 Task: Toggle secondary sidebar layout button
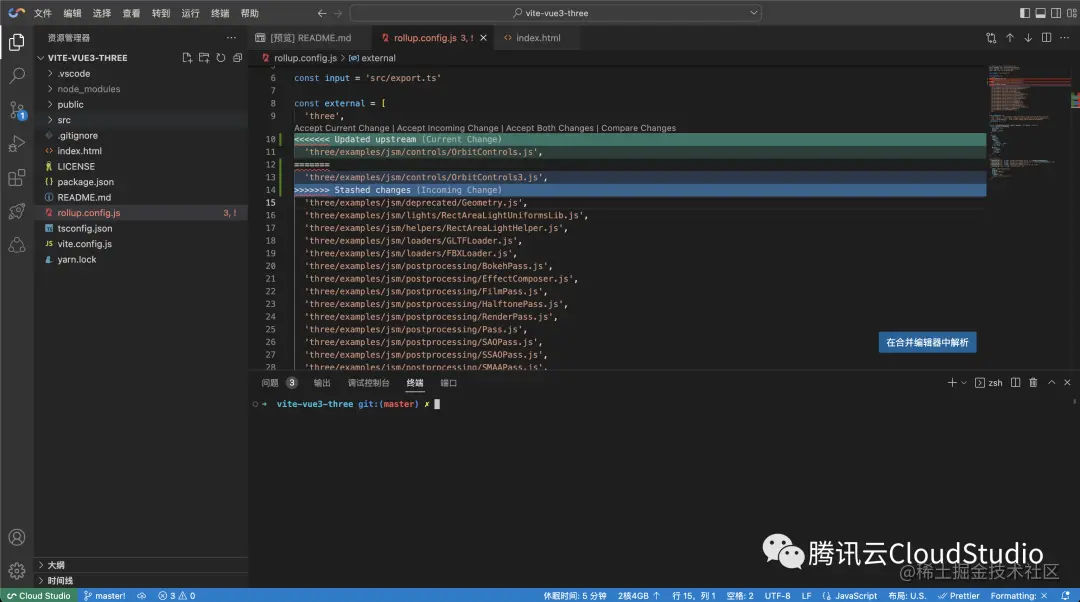(1056, 13)
